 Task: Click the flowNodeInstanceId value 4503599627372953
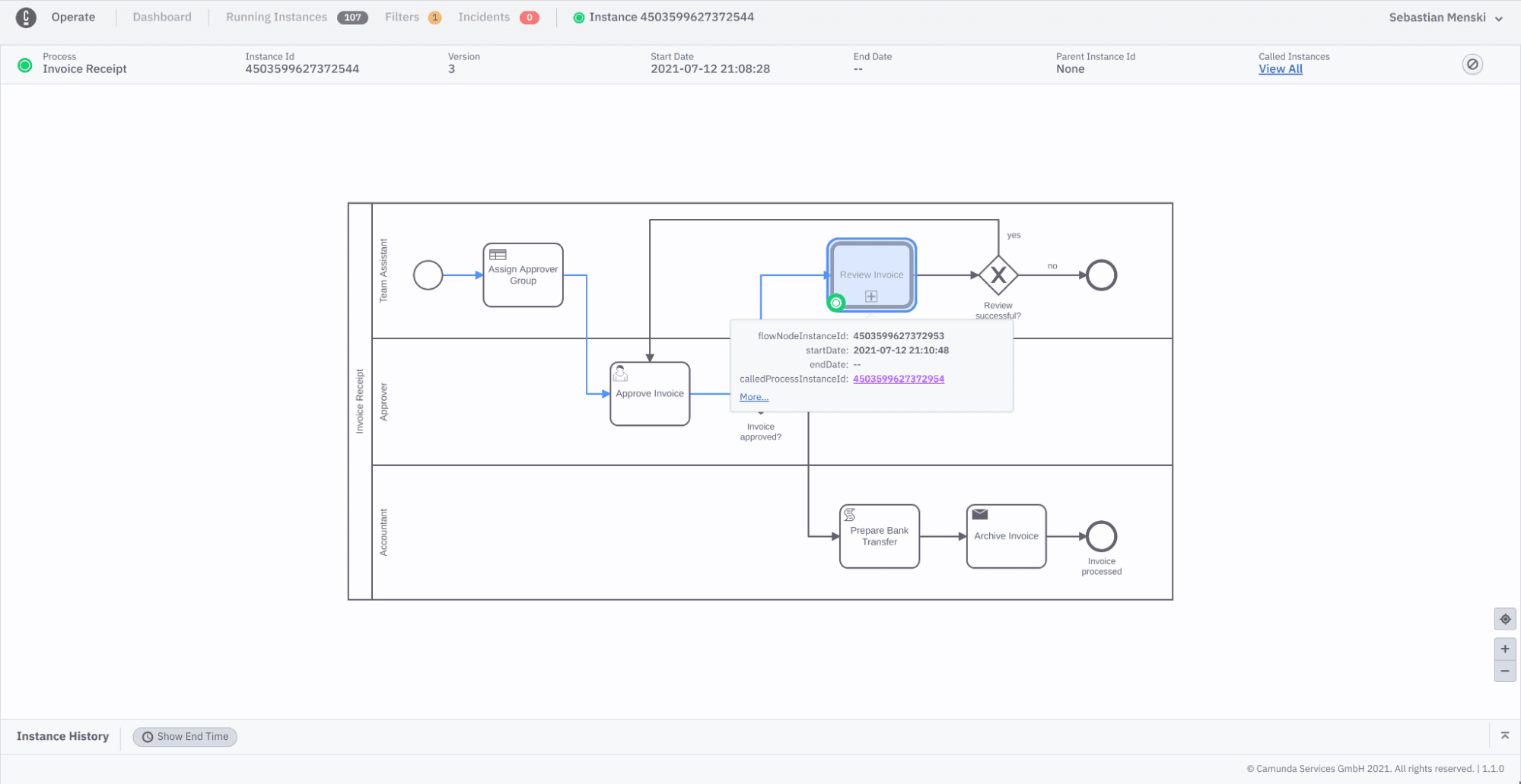899,336
